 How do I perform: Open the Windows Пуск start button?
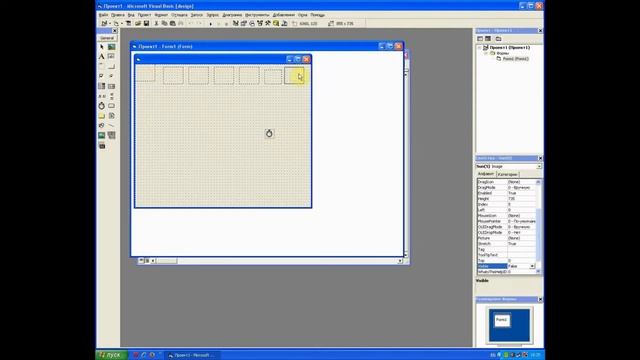pos(111,355)
